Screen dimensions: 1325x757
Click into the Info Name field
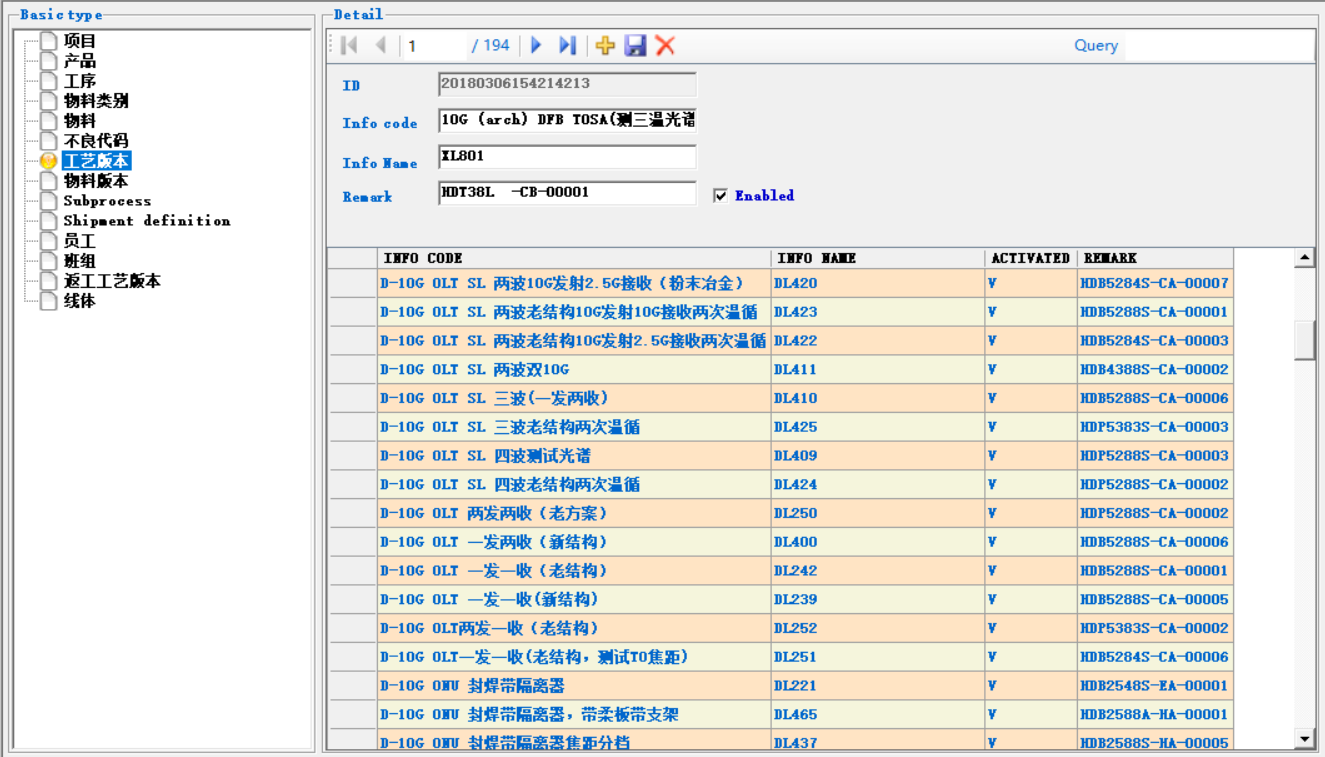click(x=567, y=157)
